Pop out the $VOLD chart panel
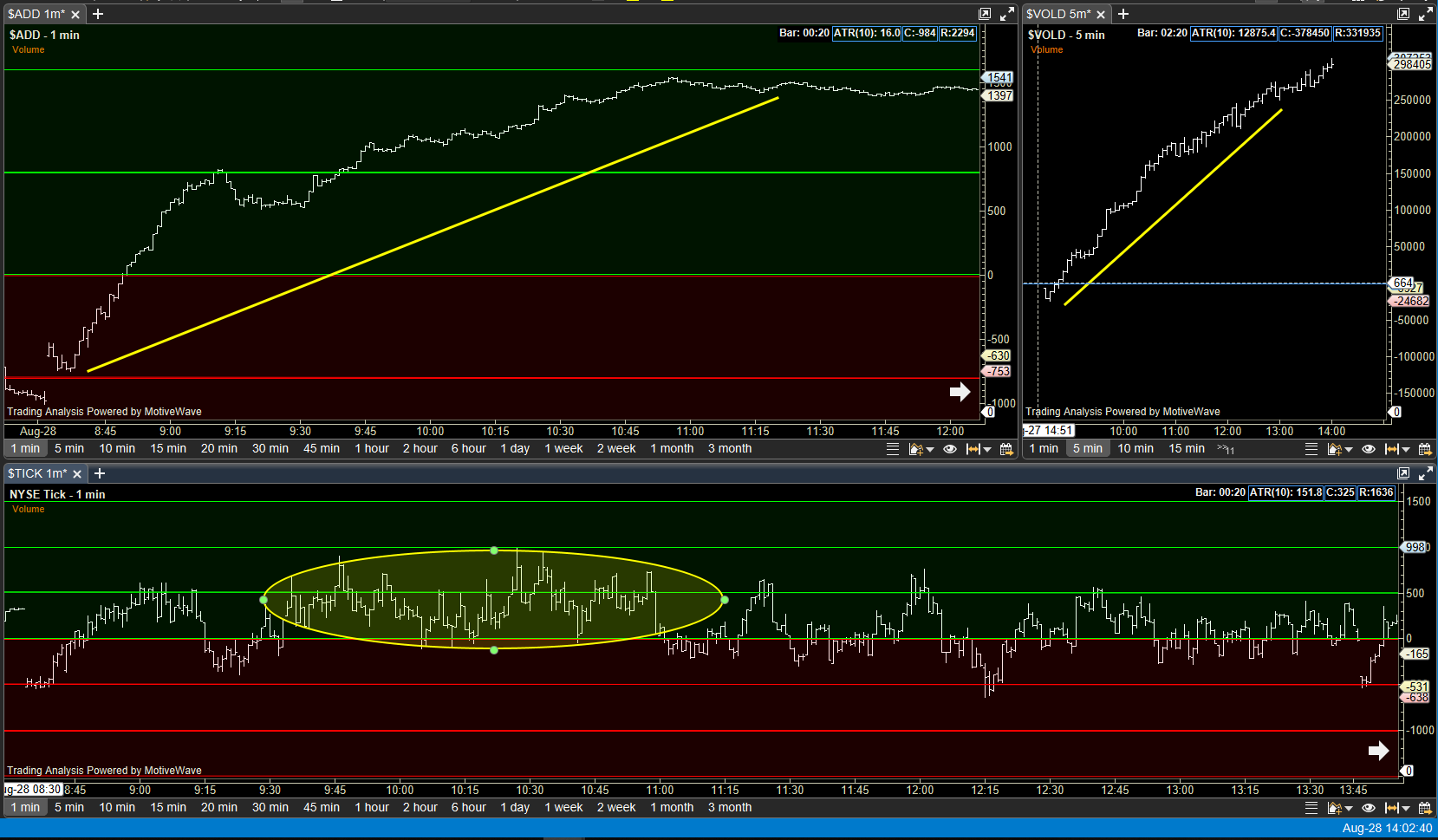 click(1403, 14)
